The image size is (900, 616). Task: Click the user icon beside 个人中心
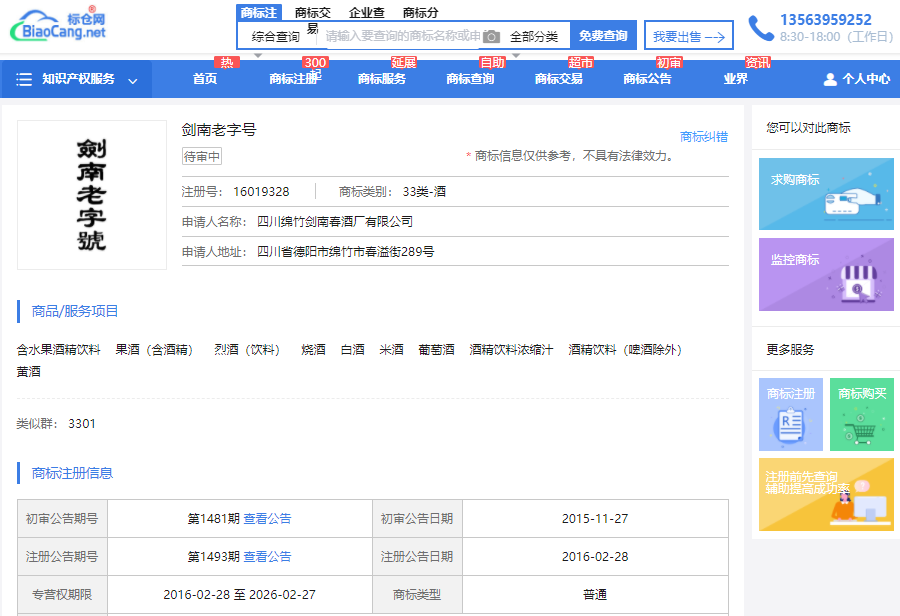coord(830,79)
